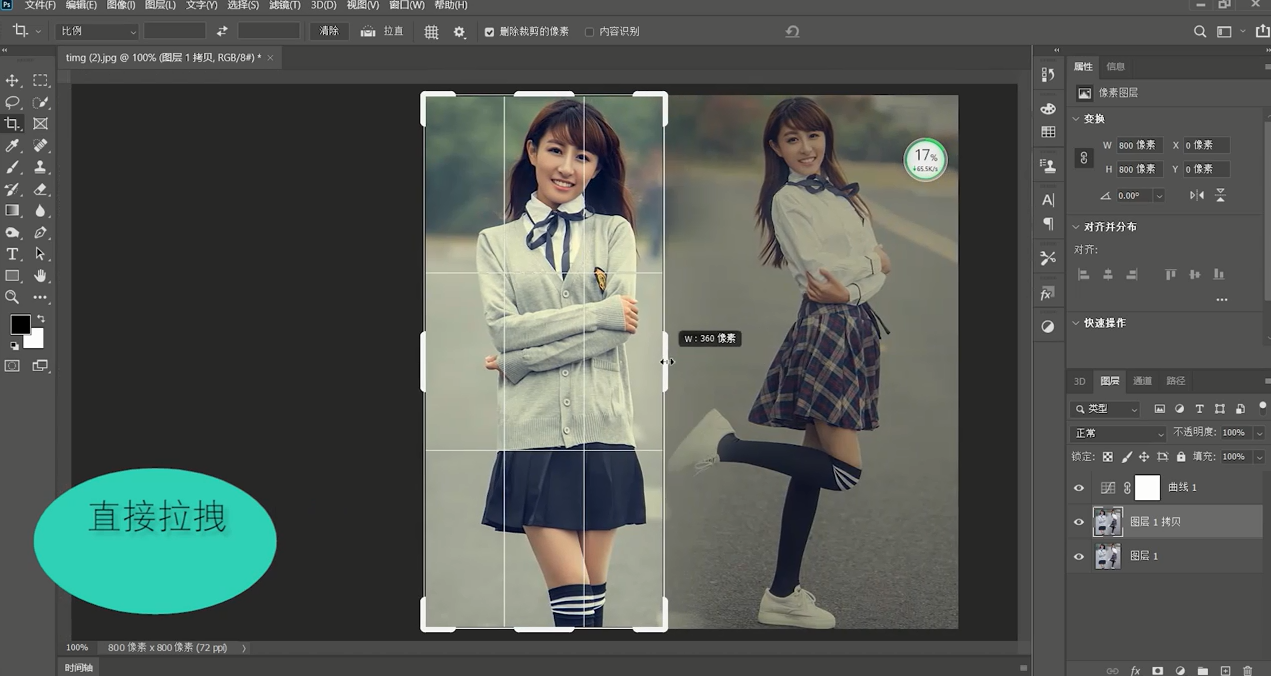Open the 图像(I) menu

click(x=120, y=5)
